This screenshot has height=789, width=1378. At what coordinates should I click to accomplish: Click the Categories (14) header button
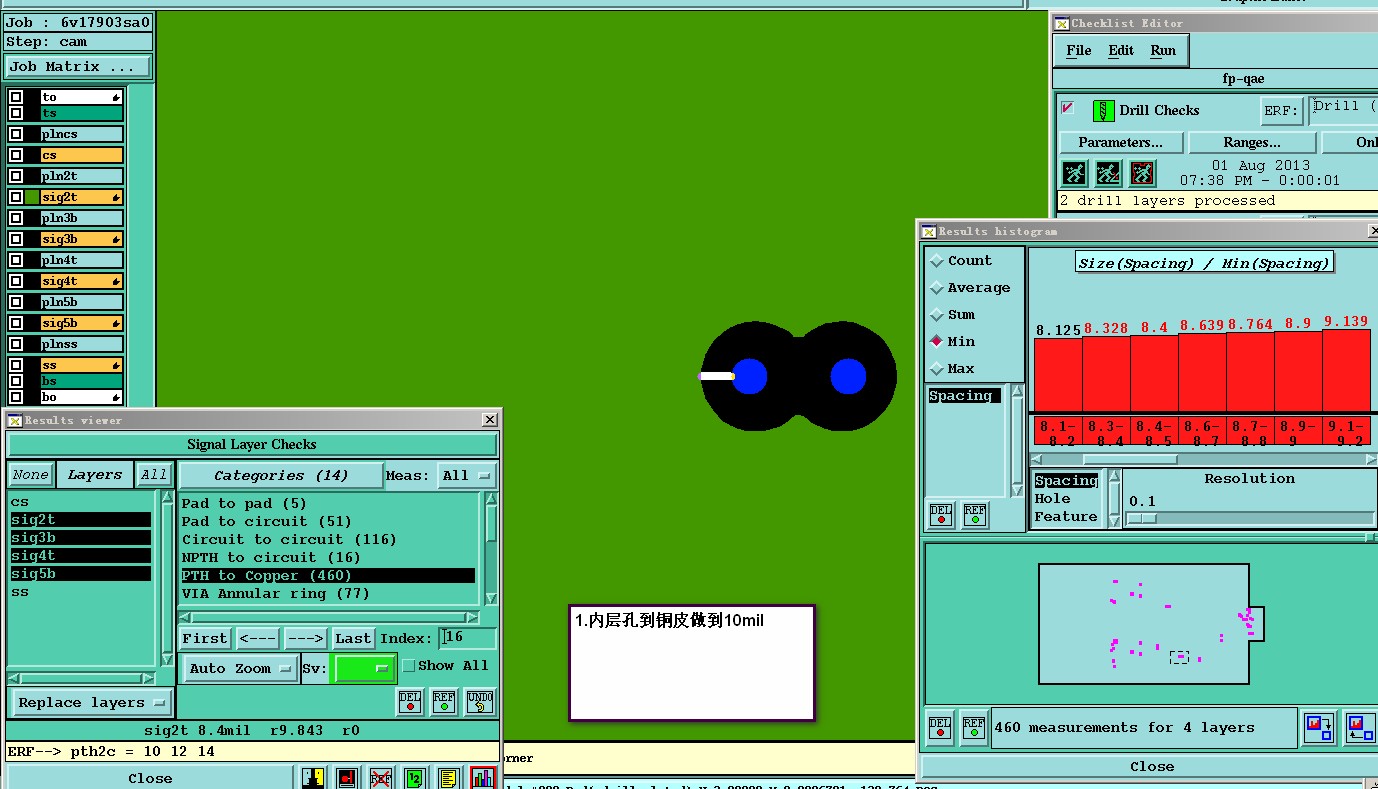click(281, 476)
